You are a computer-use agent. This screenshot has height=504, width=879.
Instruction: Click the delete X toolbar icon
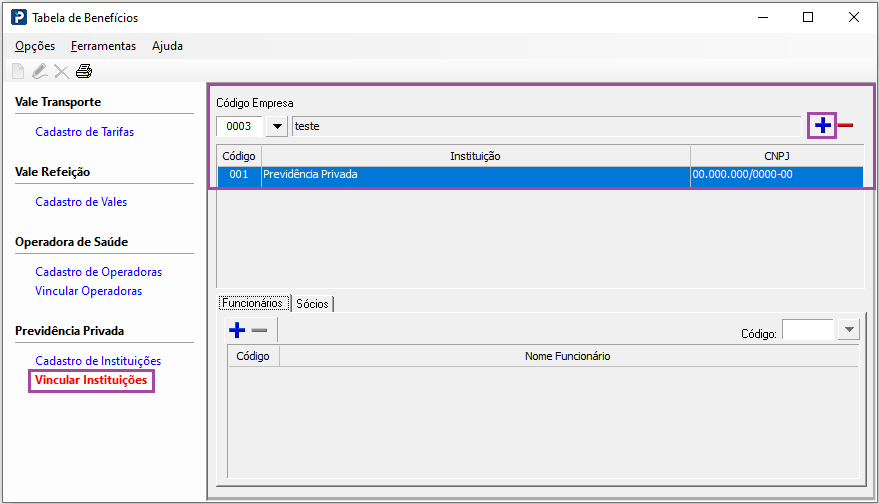pyautogui.click(x=61, y=72)
